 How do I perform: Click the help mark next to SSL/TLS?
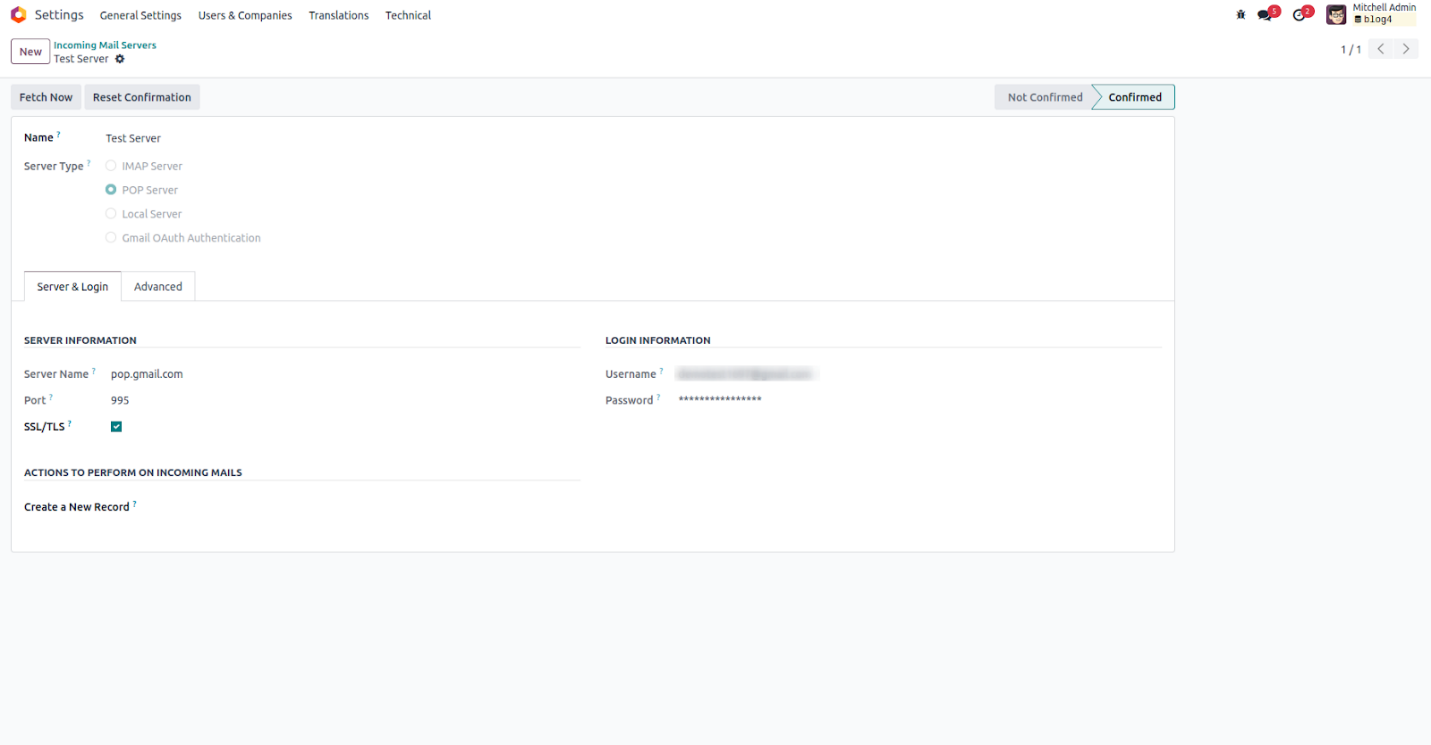click(70, 423)
